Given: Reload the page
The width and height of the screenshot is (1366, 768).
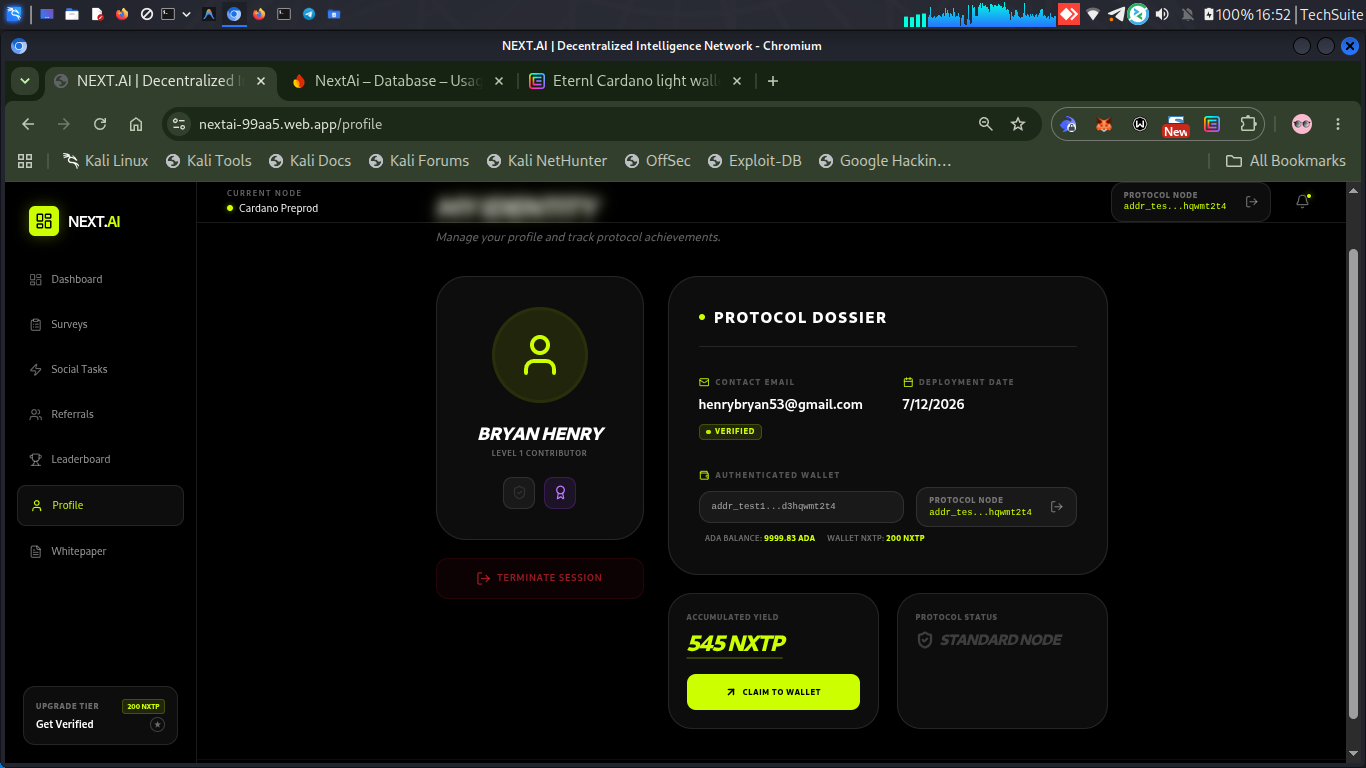Looking at the screenshot, I should point(100,124).
